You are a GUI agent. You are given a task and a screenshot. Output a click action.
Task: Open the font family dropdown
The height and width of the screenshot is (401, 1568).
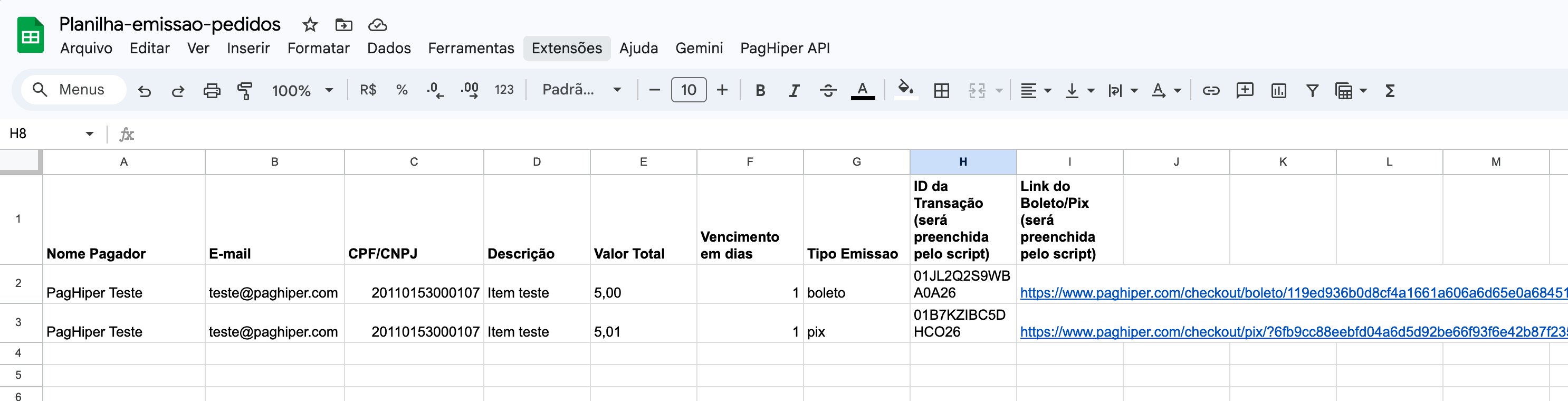(x=581, y=90)
